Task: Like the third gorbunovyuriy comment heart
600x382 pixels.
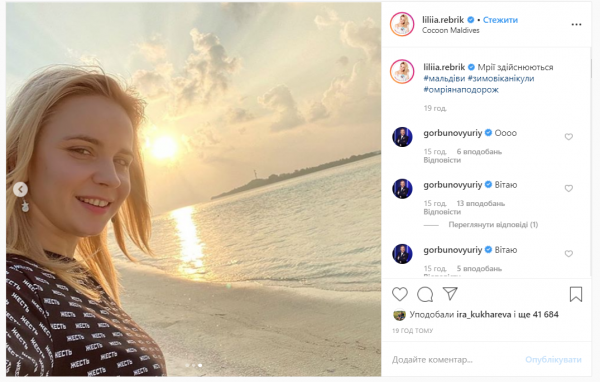Action: click(x=569, y=253)
